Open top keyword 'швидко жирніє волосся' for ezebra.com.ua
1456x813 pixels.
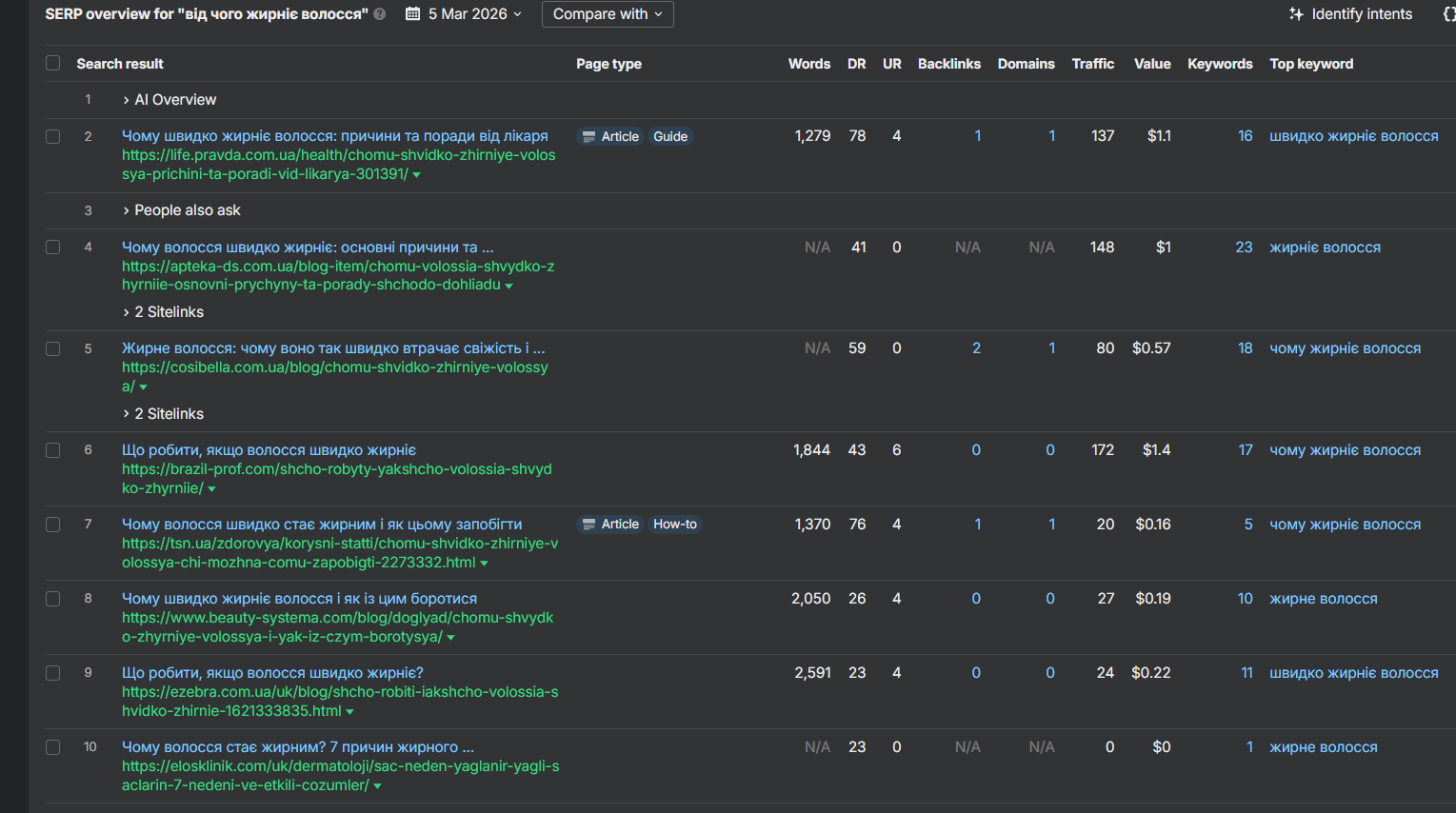[1354, 673]
